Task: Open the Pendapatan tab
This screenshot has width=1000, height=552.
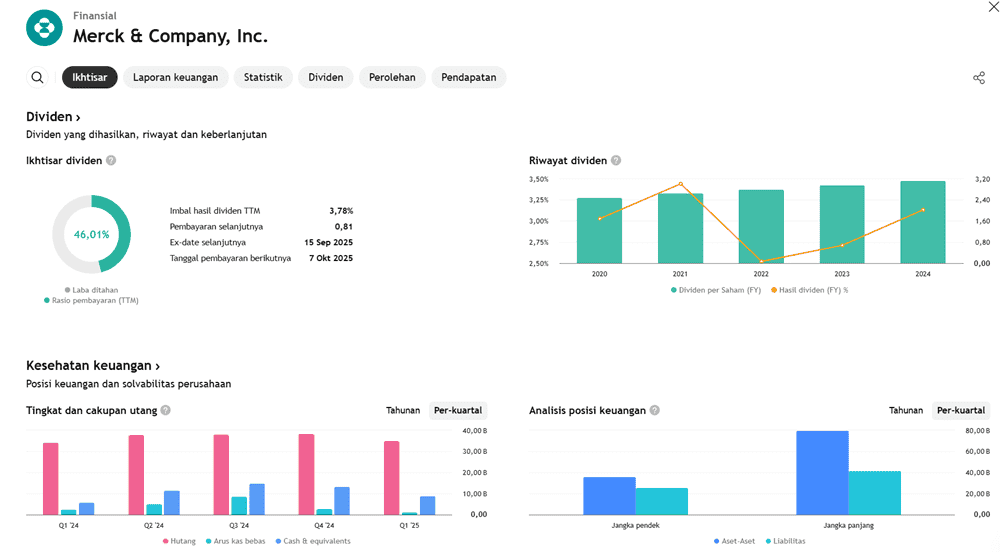Action: coord(469,77)
